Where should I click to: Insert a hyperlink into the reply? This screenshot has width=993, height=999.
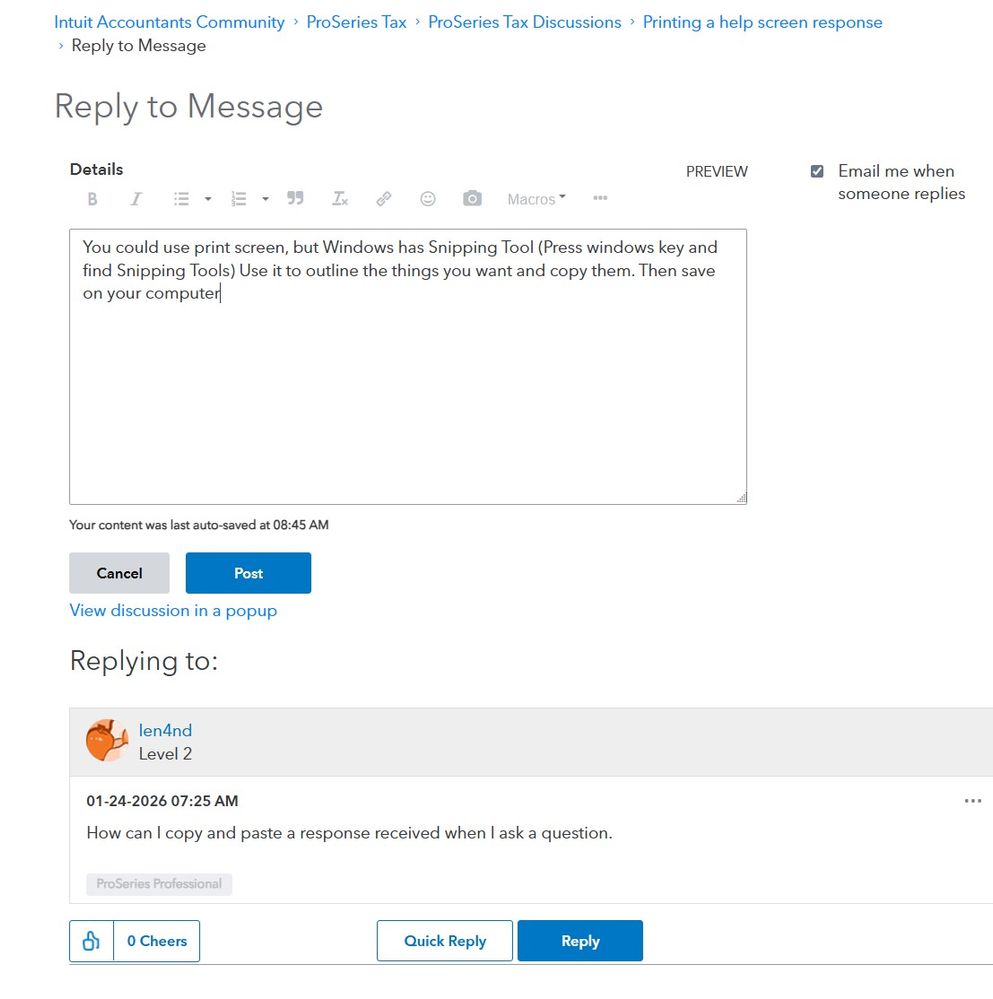[x=384, y=199]
